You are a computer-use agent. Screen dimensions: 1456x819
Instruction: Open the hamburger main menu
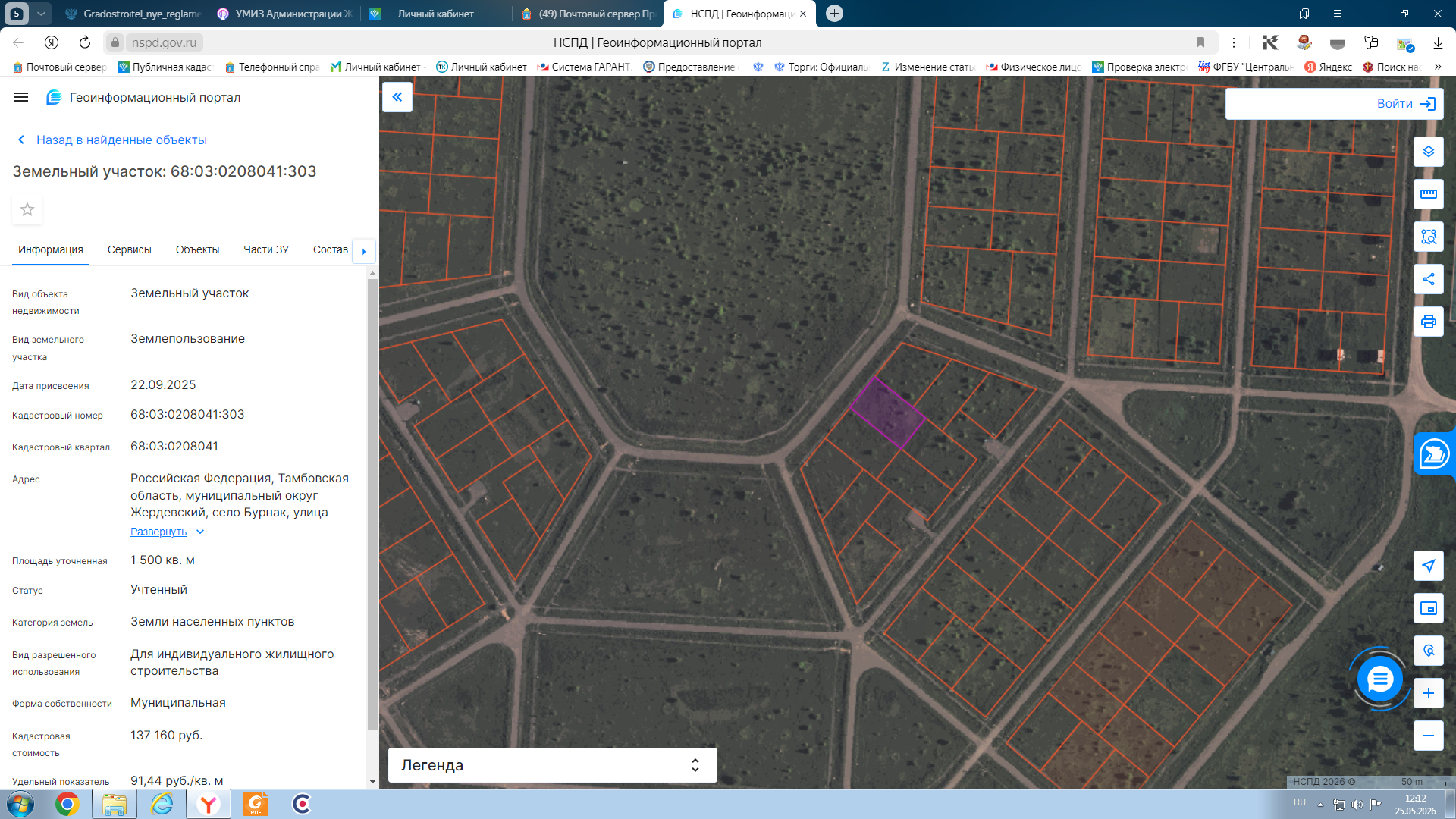pyautogui.click(x=21, y=97)
